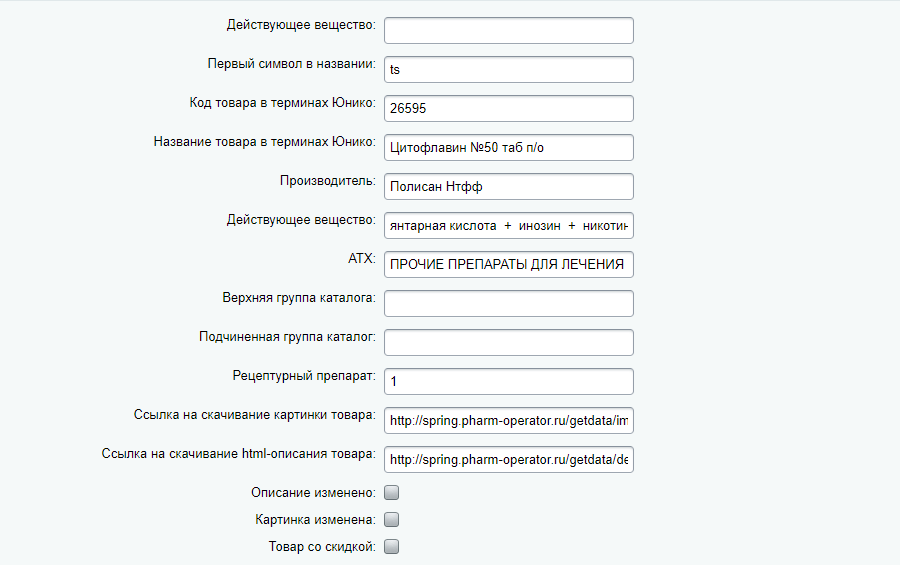Image resolution: width=900 pixels, height=565 pixels.
Task: Click the Ссылка на скачивание картинки товара: label
Action: coord(255,415)
